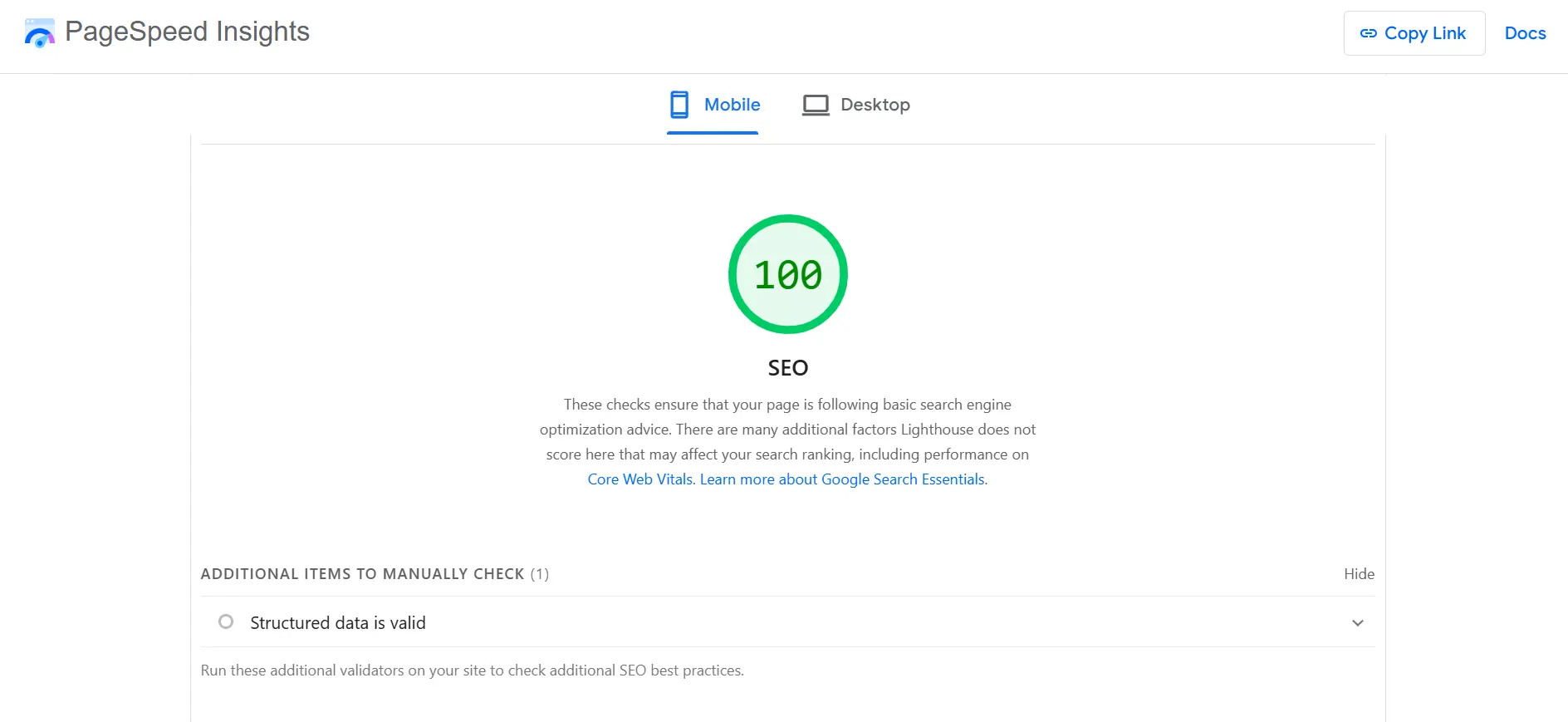Click the mobile phone icon
Screen dimensions: 1568x722
click(x=679, y=105)
